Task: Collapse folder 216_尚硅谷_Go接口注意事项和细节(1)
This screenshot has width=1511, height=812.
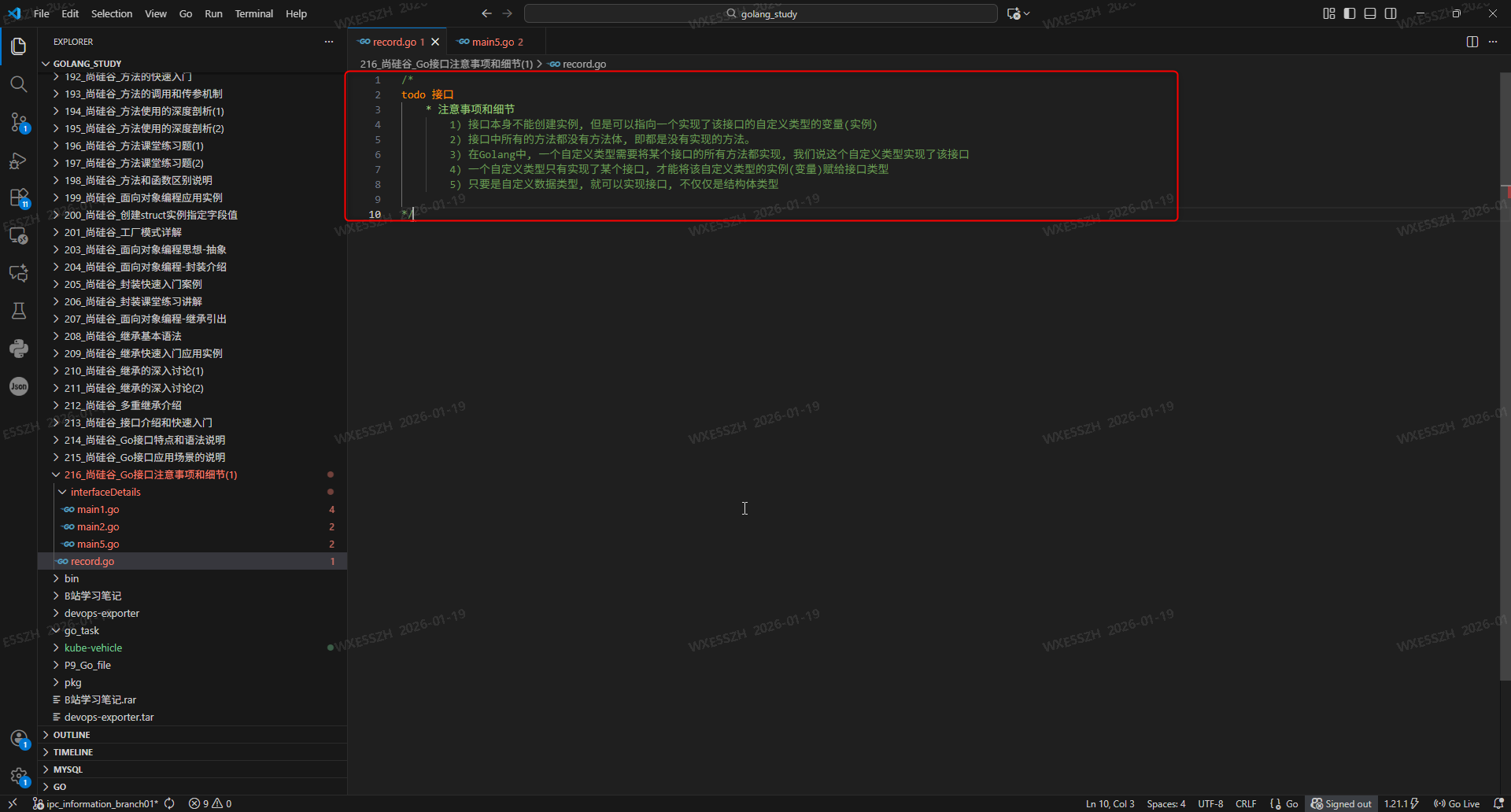Action: click(x=150, y=474)
